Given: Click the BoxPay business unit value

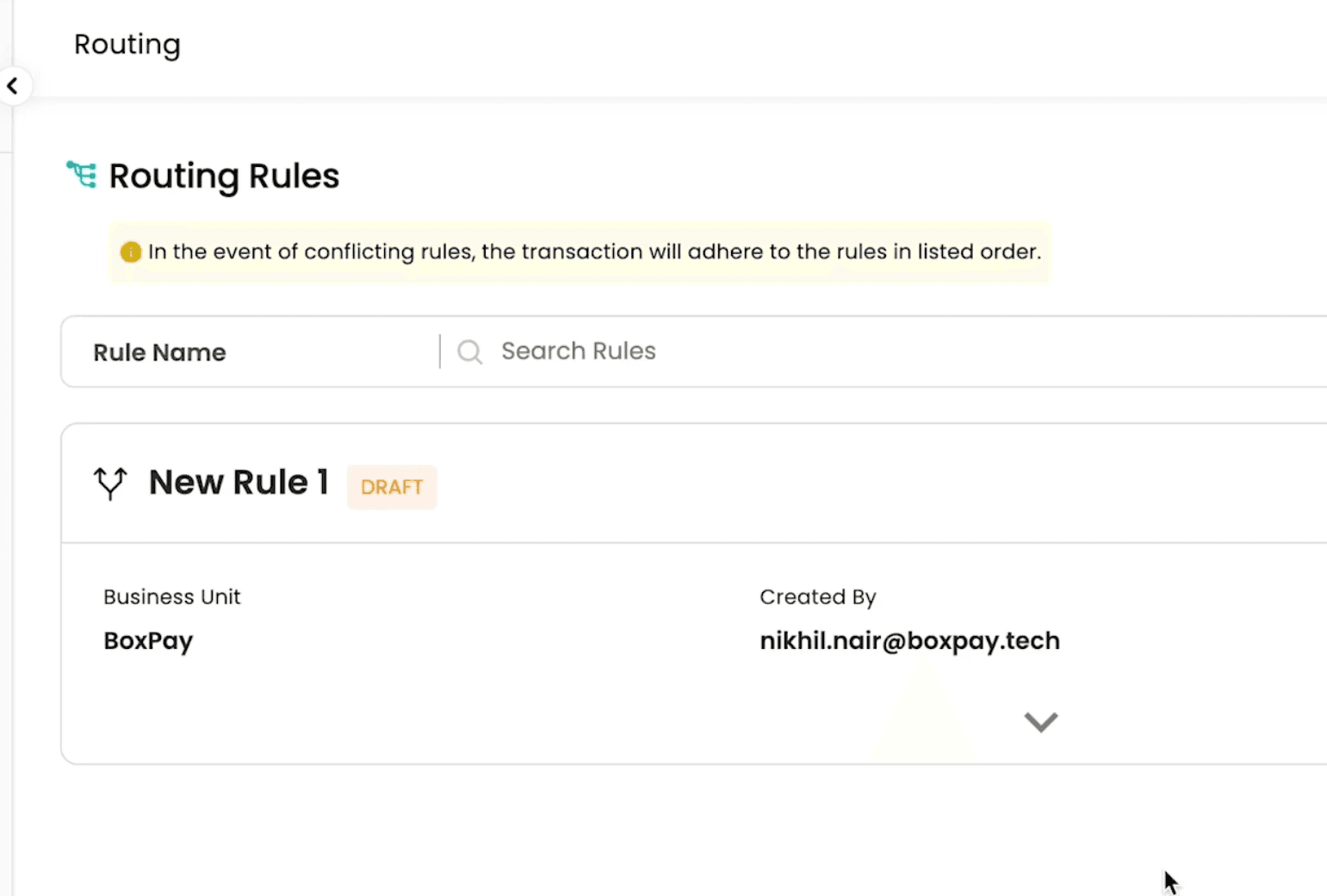Looking at the screenshot, I should coord(148,641).
